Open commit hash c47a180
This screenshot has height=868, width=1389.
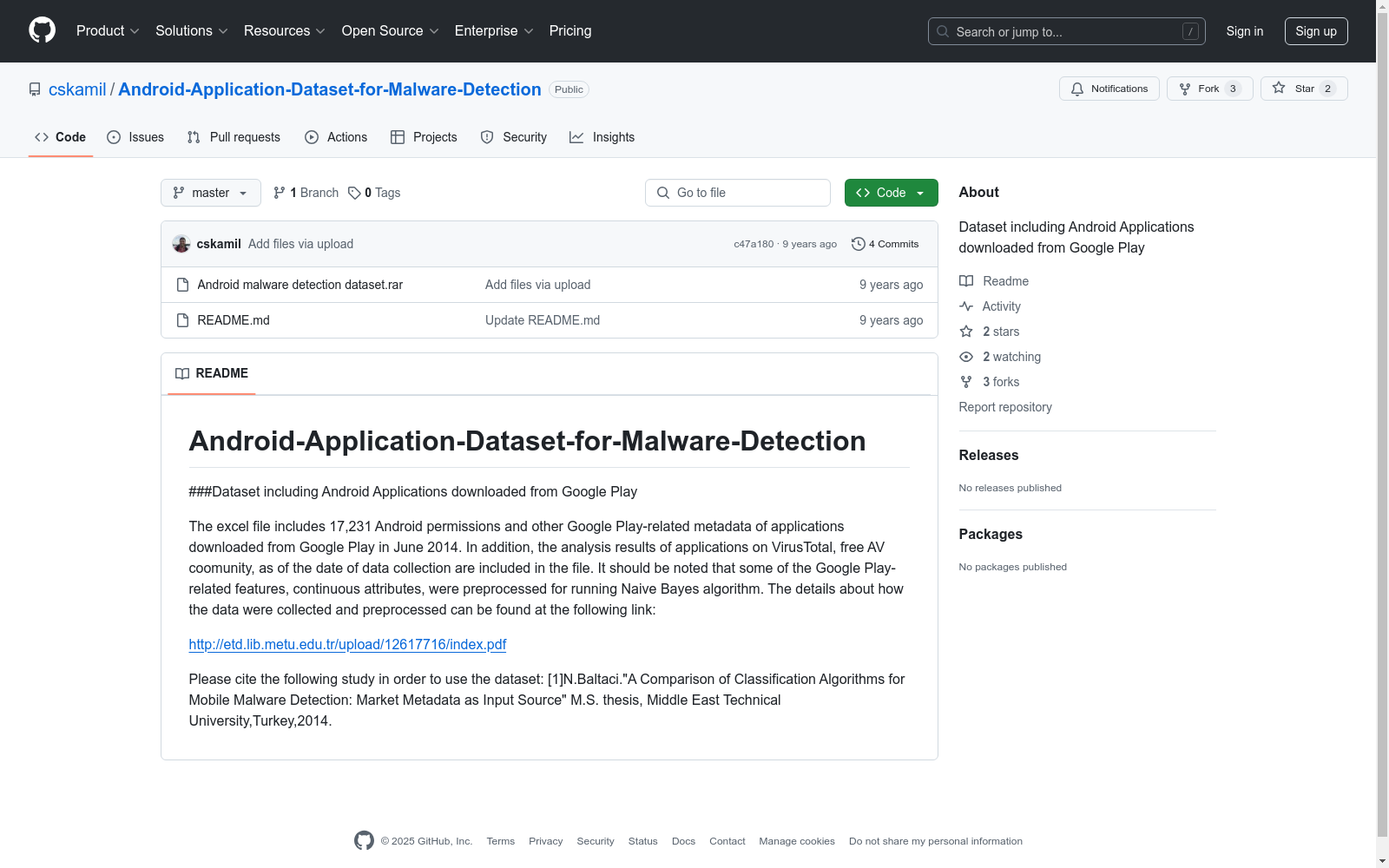pos(754,244)
